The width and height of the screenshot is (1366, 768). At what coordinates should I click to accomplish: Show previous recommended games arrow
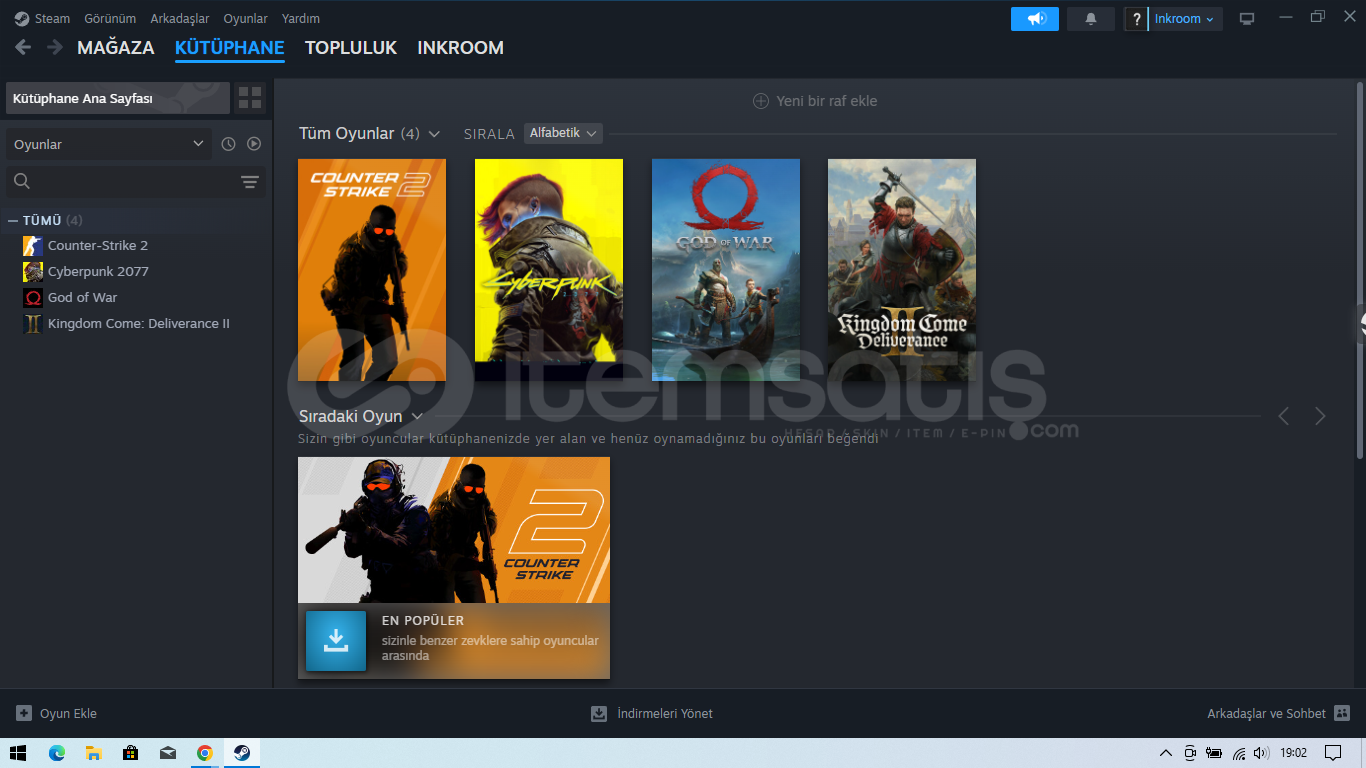click(x=1284, y=416)
